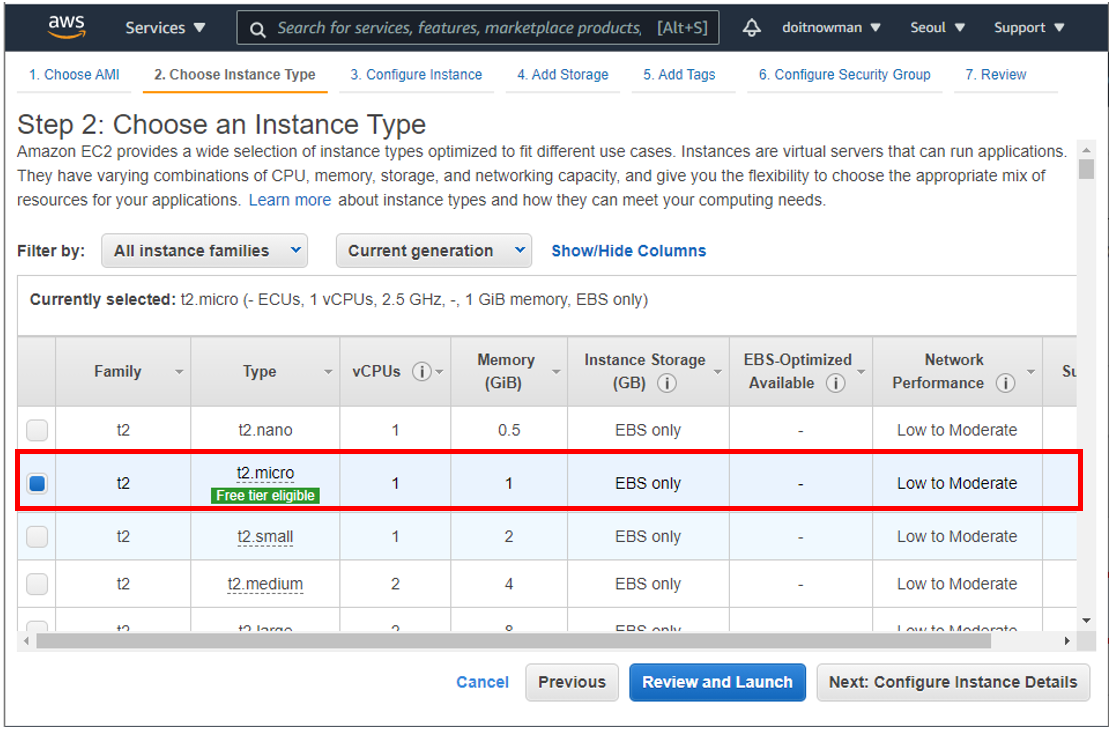Open the Seoul region dropdown
The width and height of the screenshot is (1111, 730).
937,28
